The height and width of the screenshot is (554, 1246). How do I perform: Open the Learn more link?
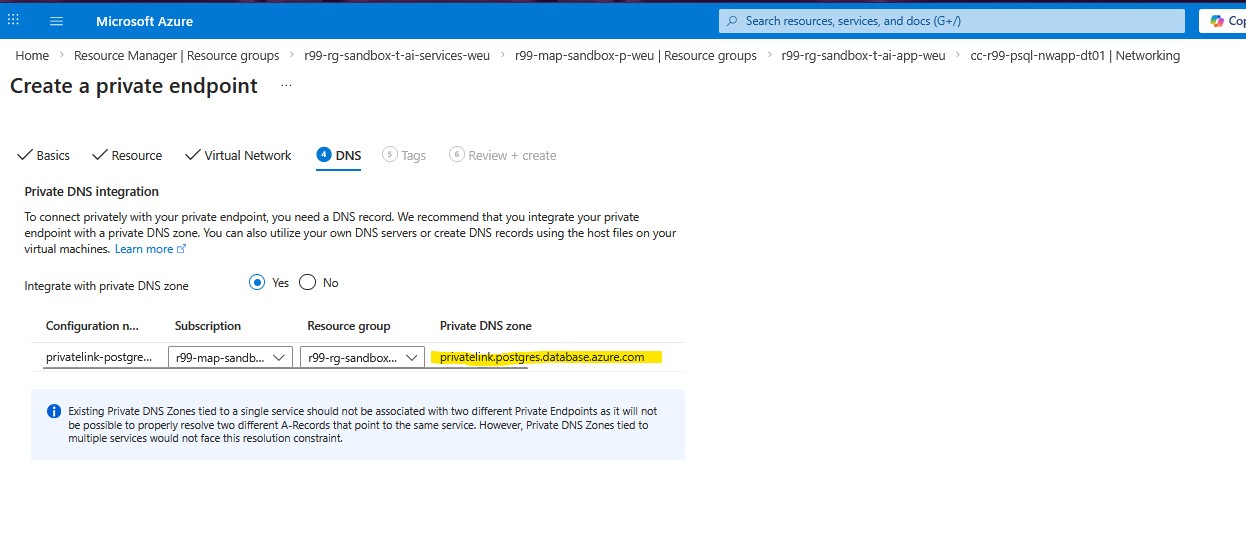(150, 249)
